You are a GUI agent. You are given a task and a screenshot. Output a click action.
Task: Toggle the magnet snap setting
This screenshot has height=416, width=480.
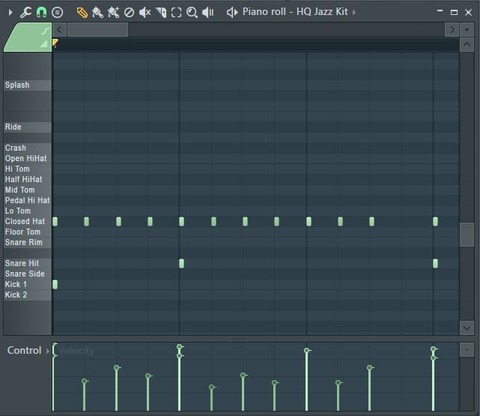(41, 12)
